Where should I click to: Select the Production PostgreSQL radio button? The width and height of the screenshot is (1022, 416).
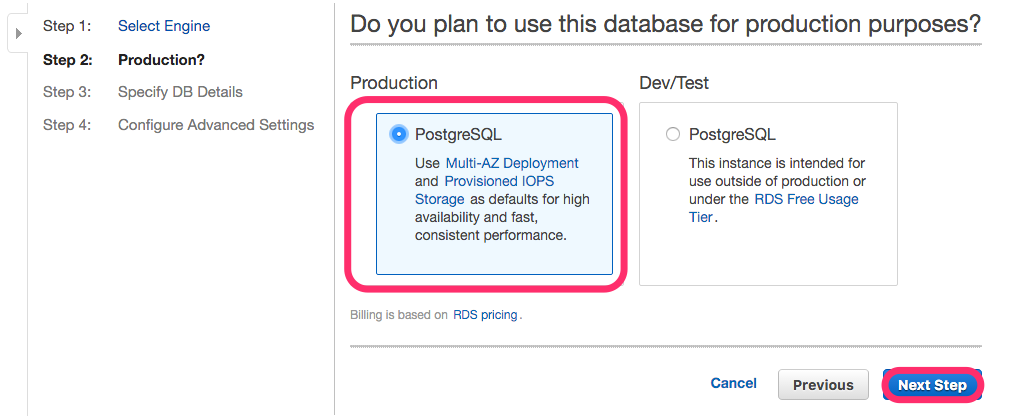click(x=398, y=134)
